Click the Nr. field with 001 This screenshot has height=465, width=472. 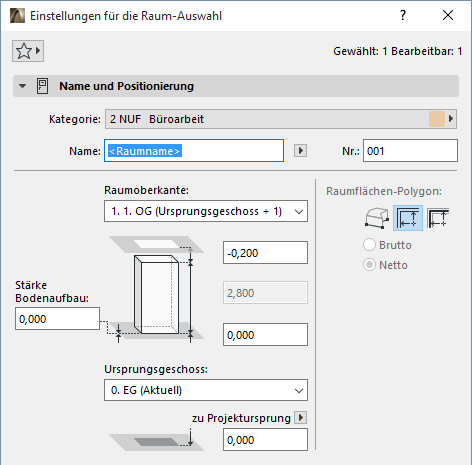pyautogui.click(x=410, y=151)
